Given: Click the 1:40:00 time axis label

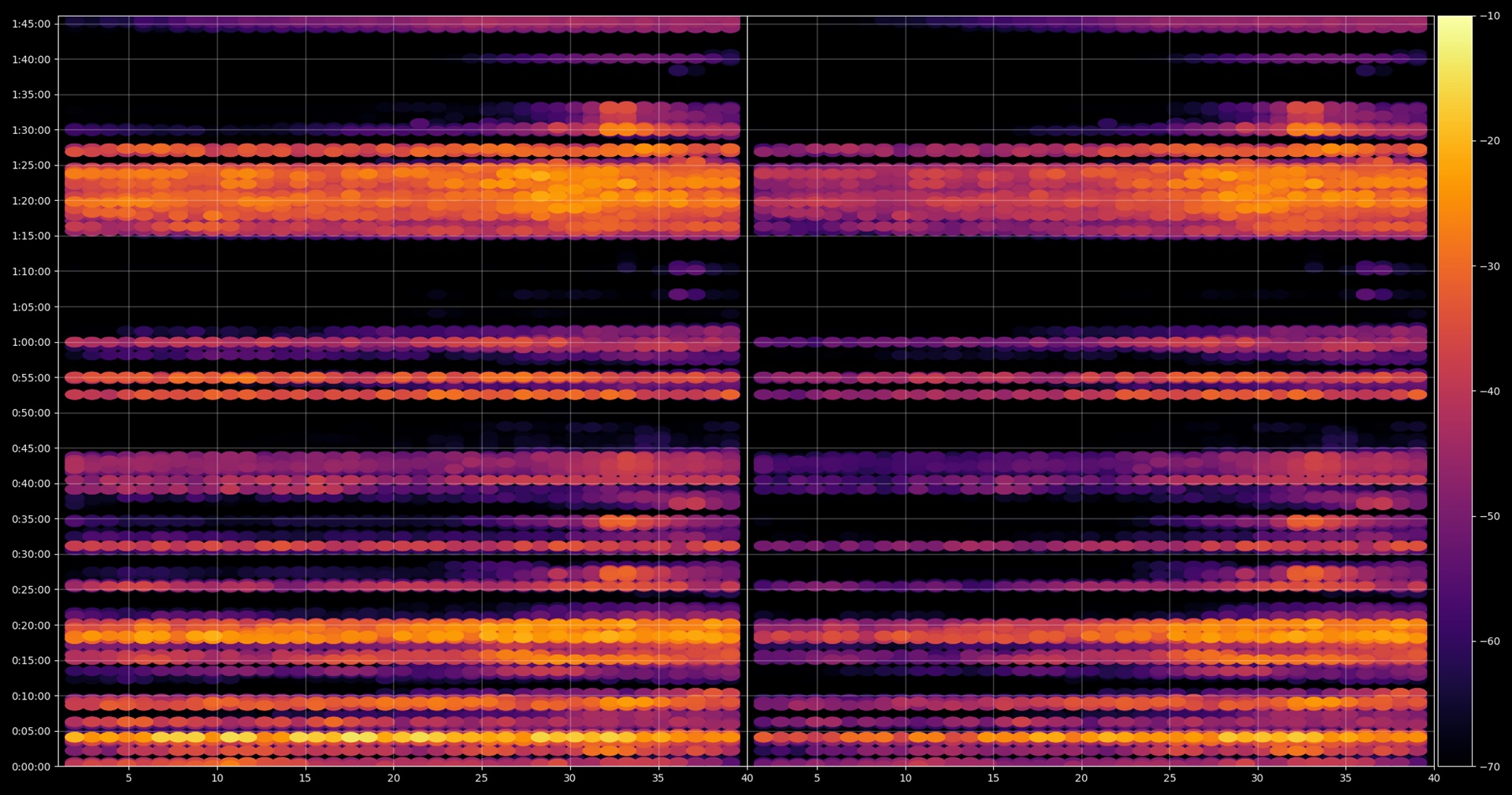Looking at the screenshot, I should pos(31,59).
